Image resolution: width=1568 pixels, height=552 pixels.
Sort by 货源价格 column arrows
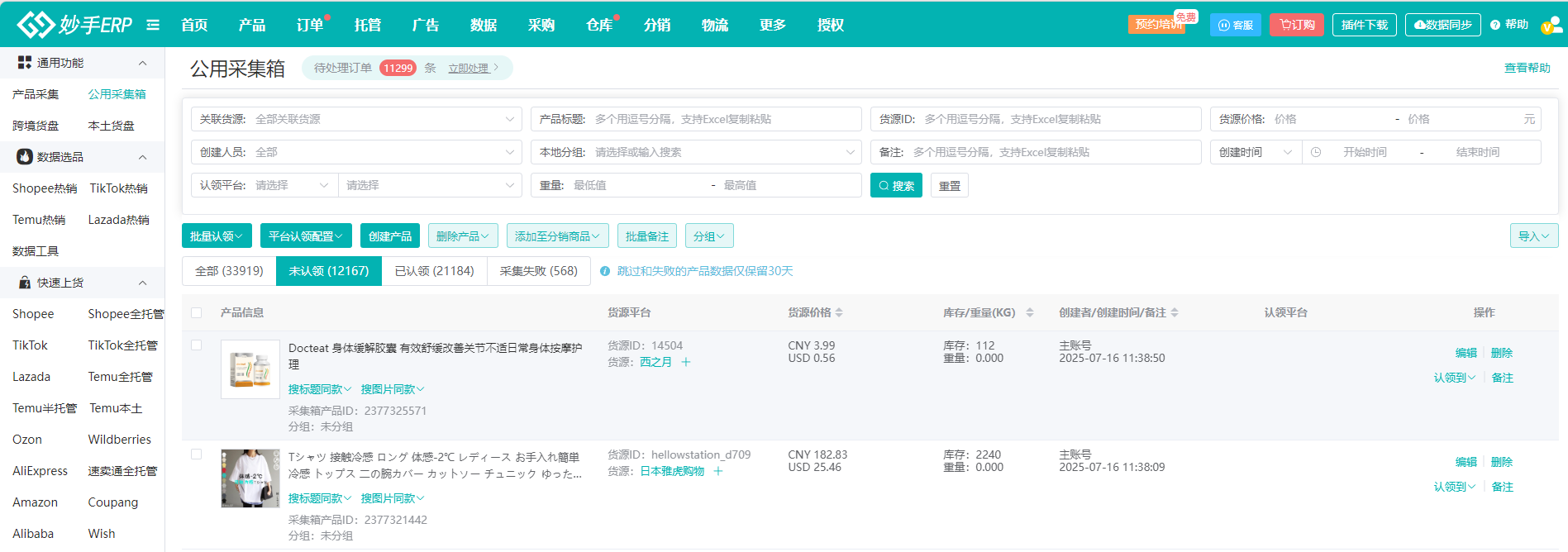point(839,312)
